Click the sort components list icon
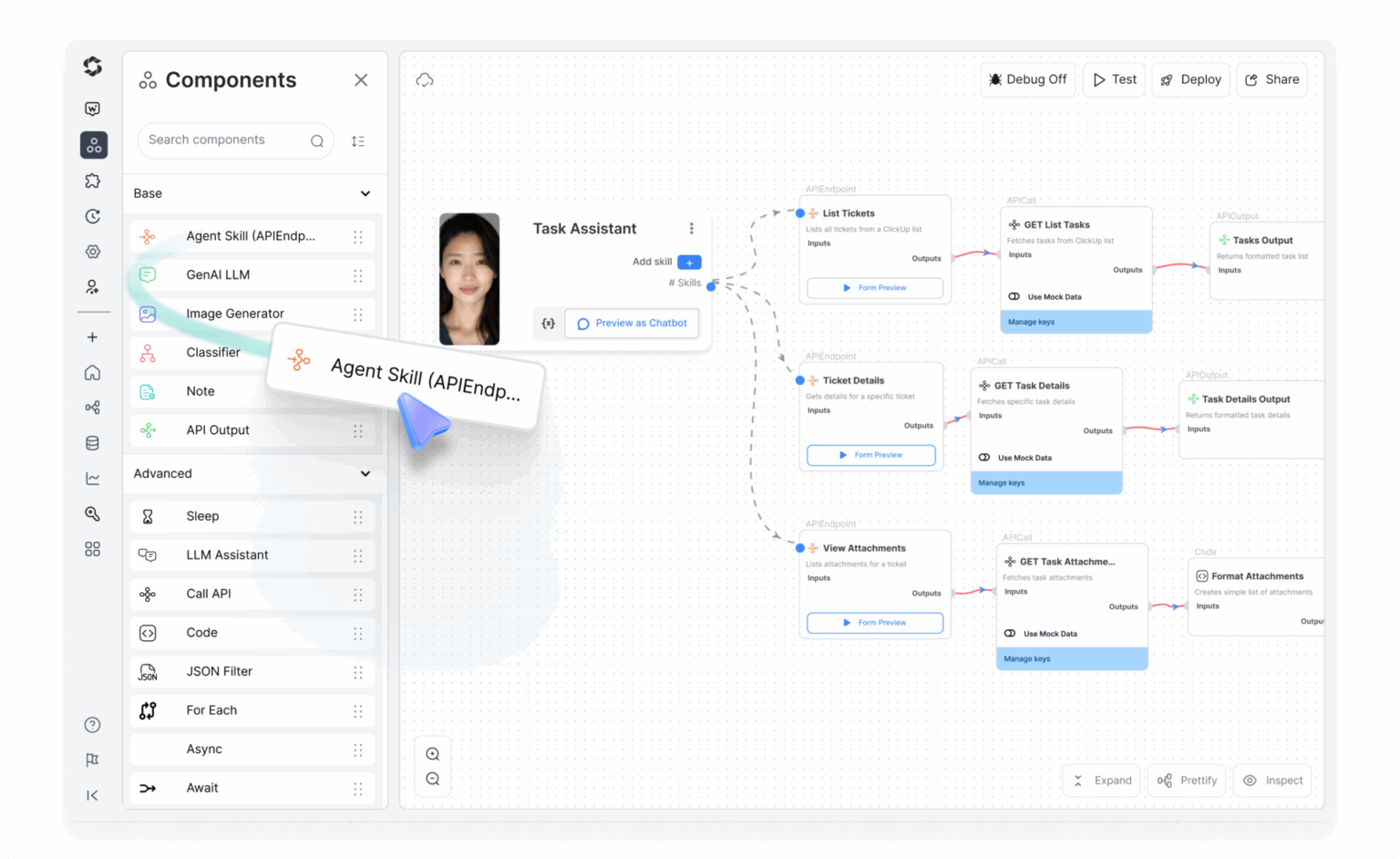Image resolution: width=1400 pixels, height=859 pixels. pos(358,141)
